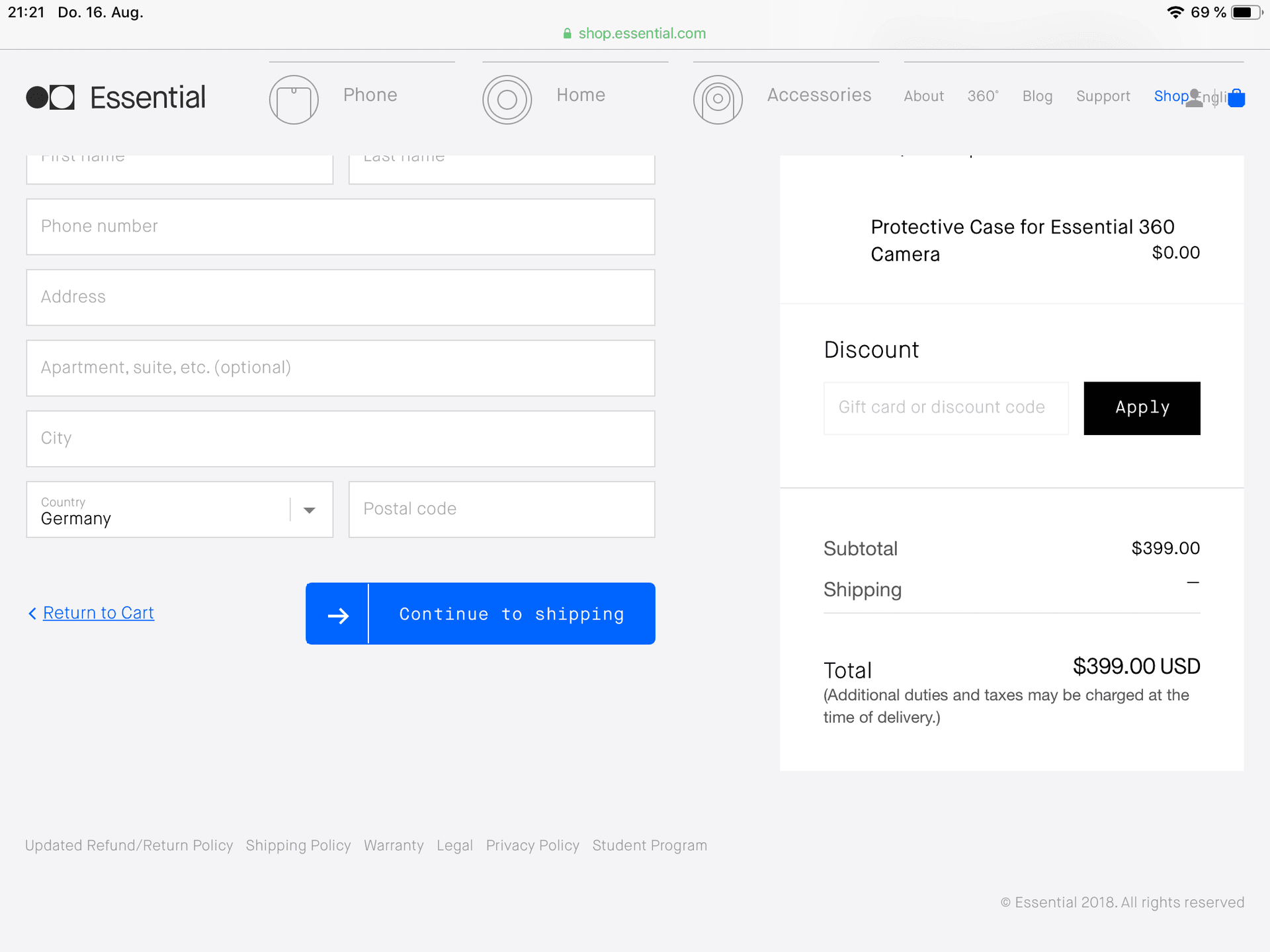This screenshot has width=1270, height=952.
Task: Focus the First name field
Action: [x=179, y=169]
